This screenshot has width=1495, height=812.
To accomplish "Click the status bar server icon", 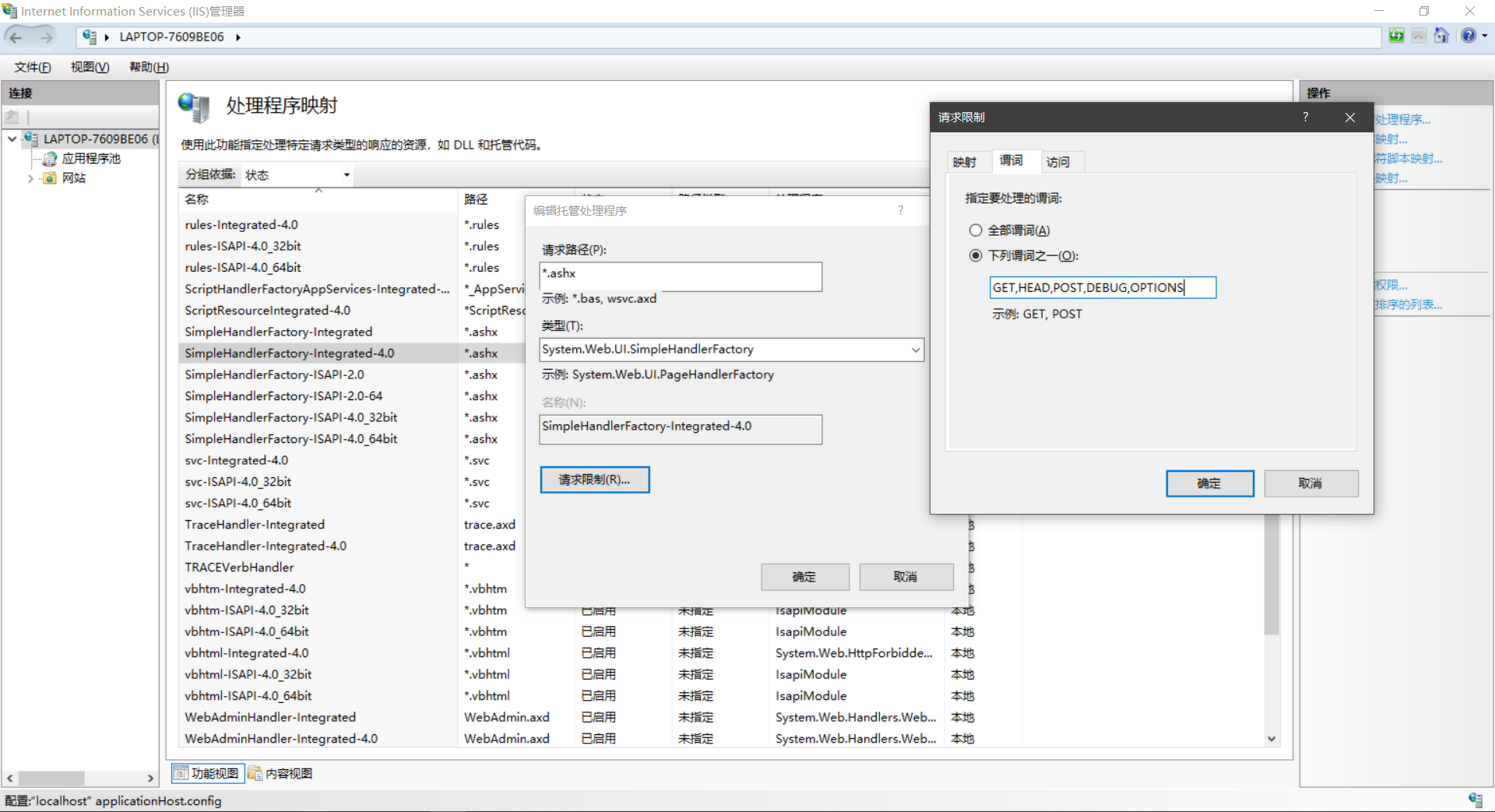I will (1476, 800).
